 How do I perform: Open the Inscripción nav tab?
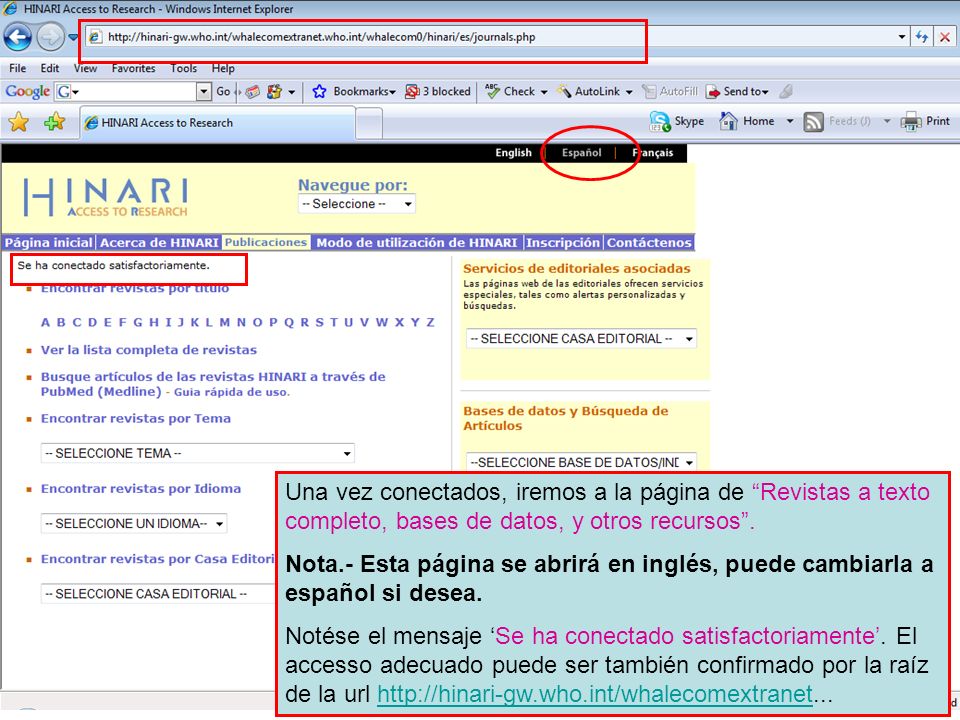[x=563, y=242]
